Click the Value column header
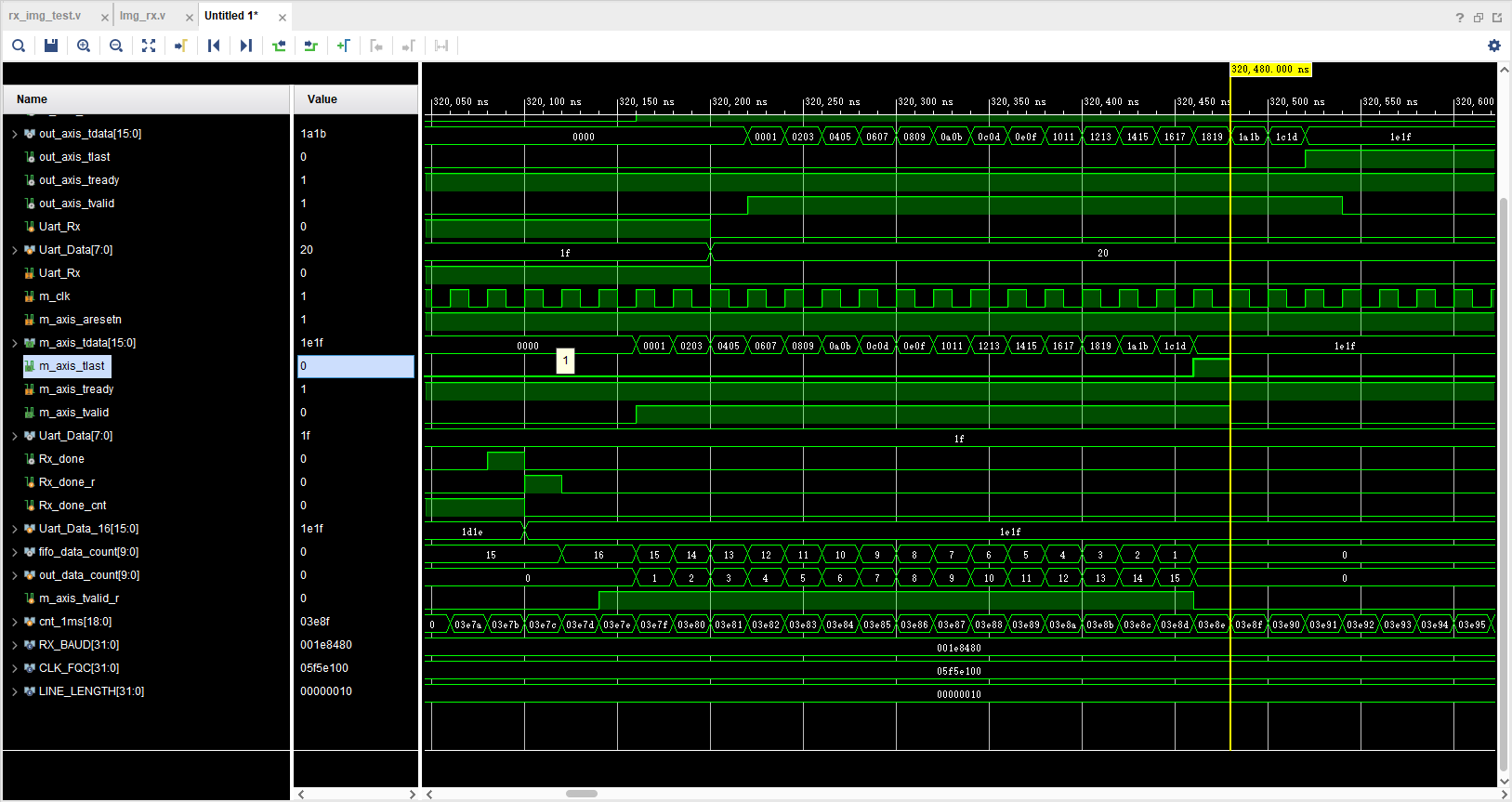Screen dimensions: 1512x802 356,99
